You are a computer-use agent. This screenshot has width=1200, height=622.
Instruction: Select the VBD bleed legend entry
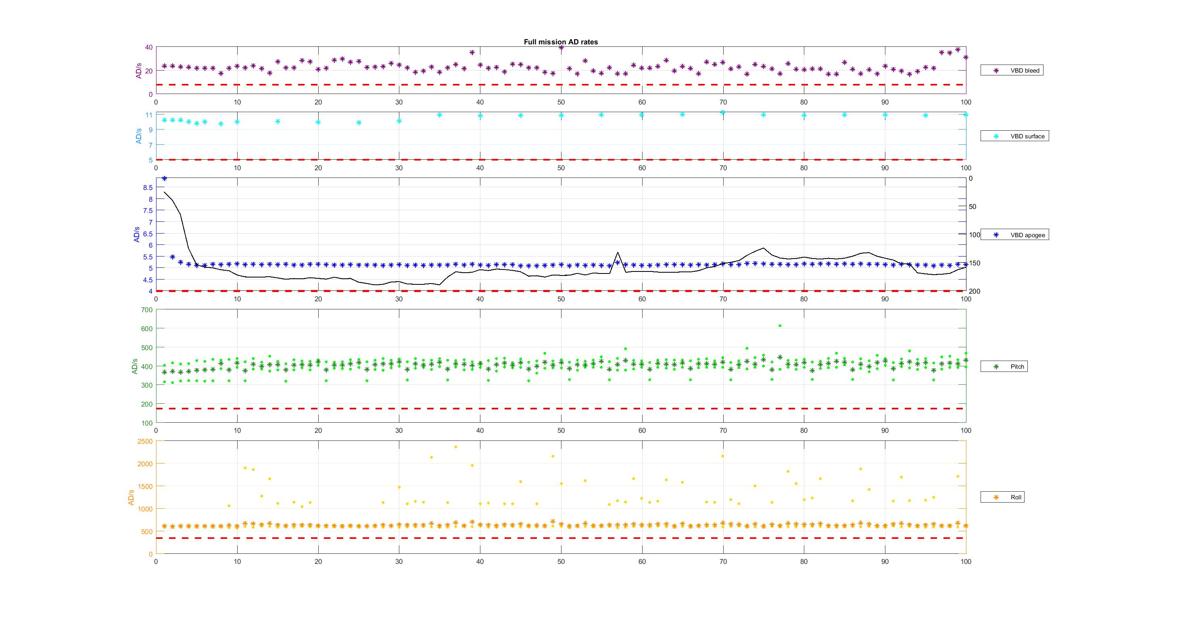point(1013,71)
